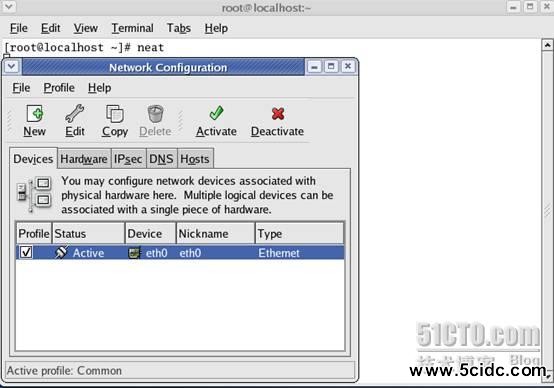Sort devices by Nickname column header

[x=216, y=234]
